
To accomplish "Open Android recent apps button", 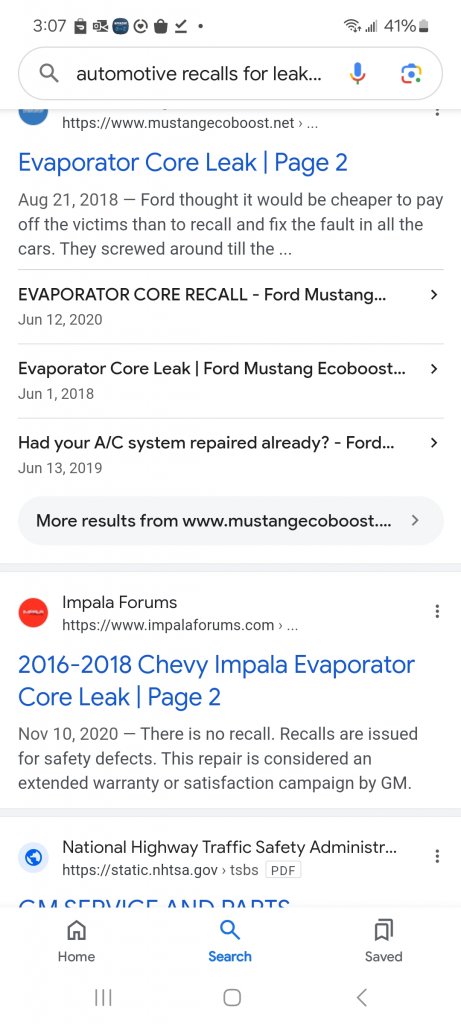I will pos(103,997).
